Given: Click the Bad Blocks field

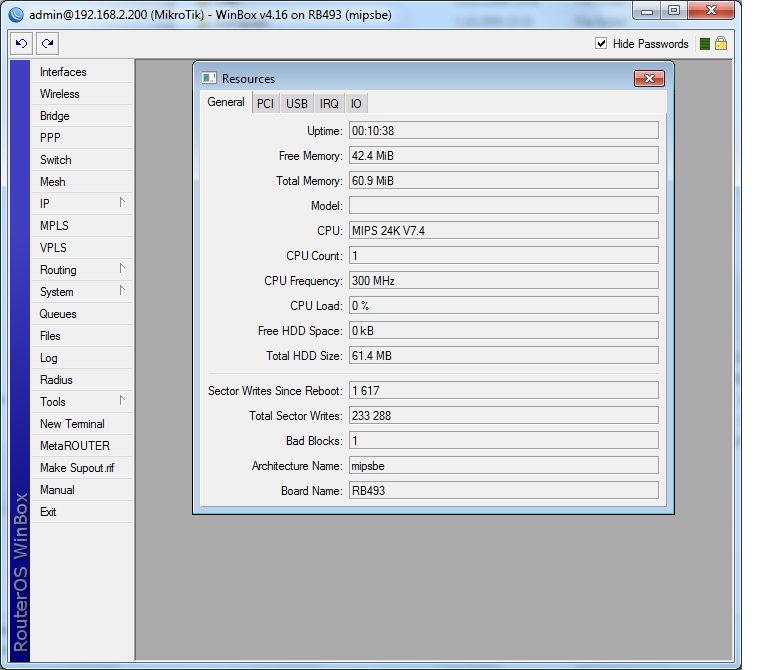Looking at the screenshot, I should point(504,441).
